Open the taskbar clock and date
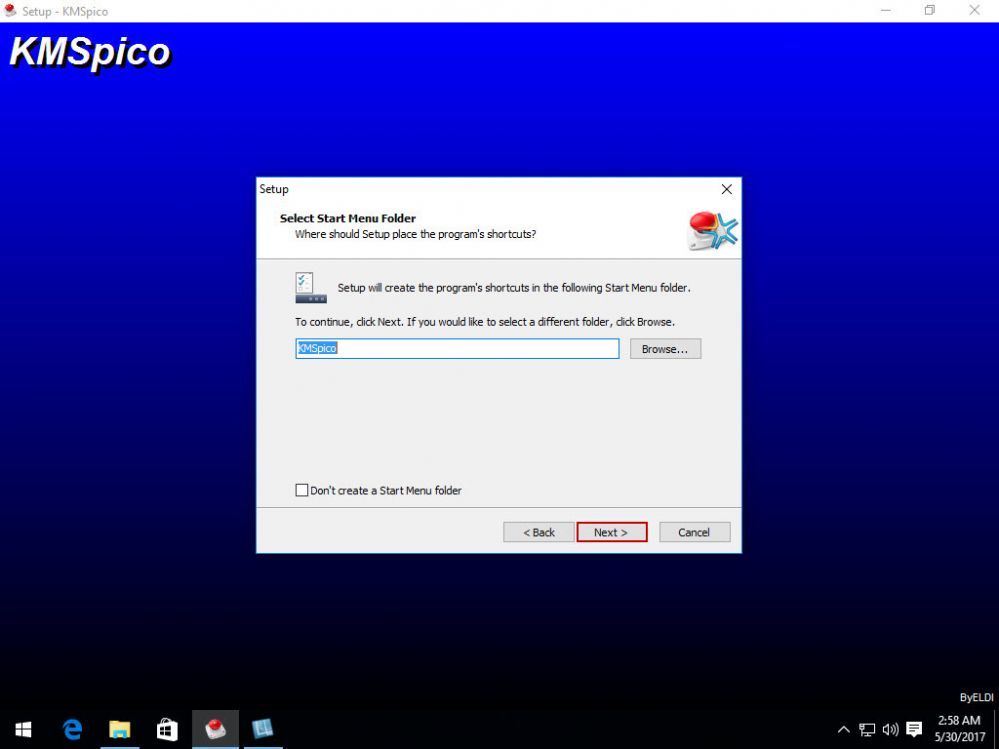999x749 pixels. click(x=959, y=729)
